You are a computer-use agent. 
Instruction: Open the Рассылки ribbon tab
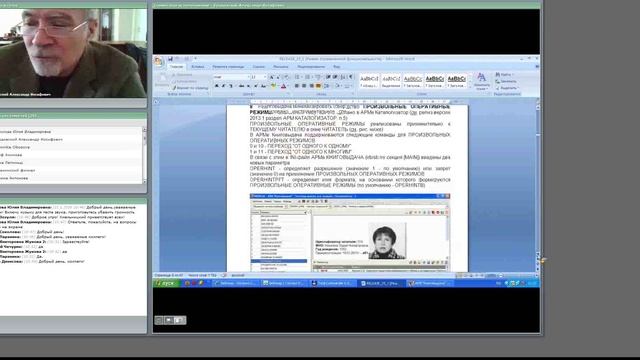[281, 67]
